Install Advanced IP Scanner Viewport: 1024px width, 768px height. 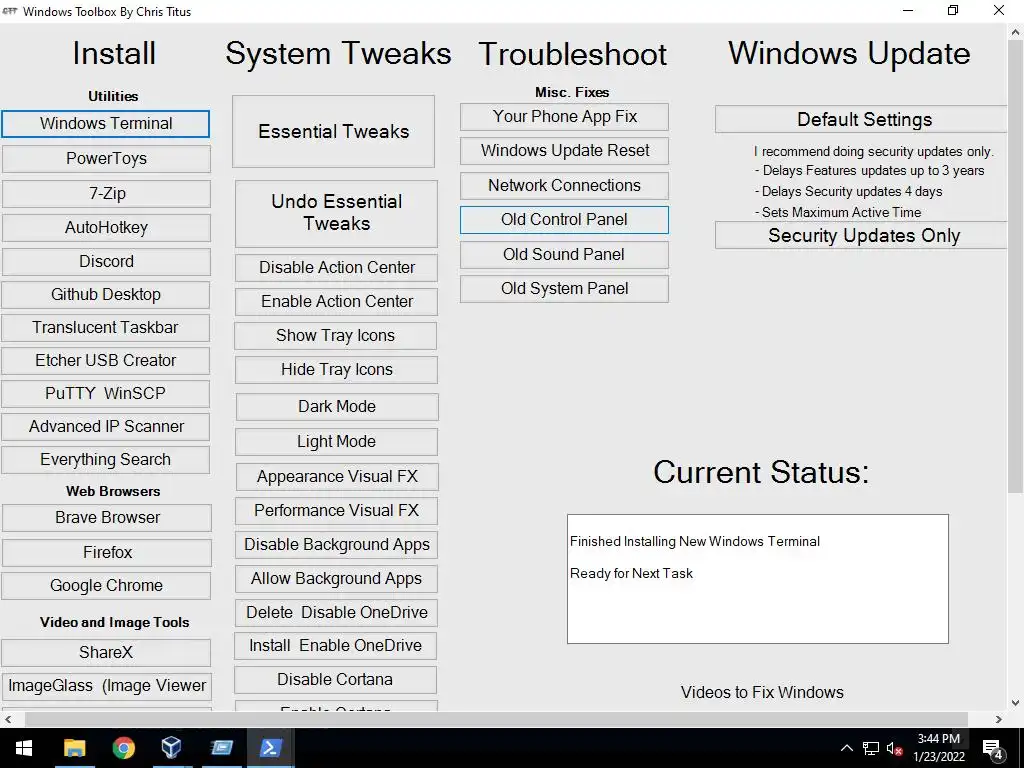point(106,426)
